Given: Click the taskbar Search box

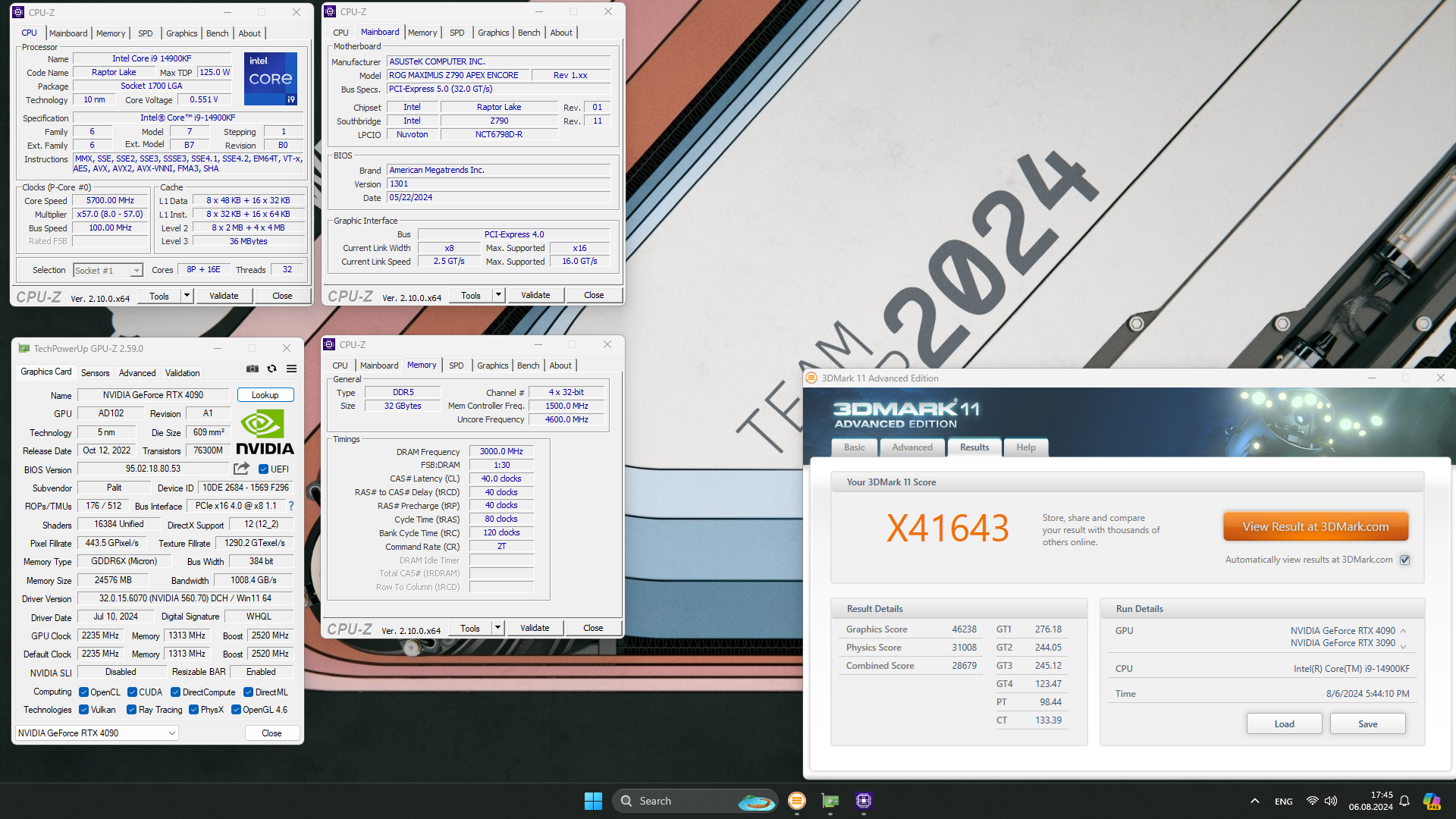Looking at the screenshot, I should (695, 801).
